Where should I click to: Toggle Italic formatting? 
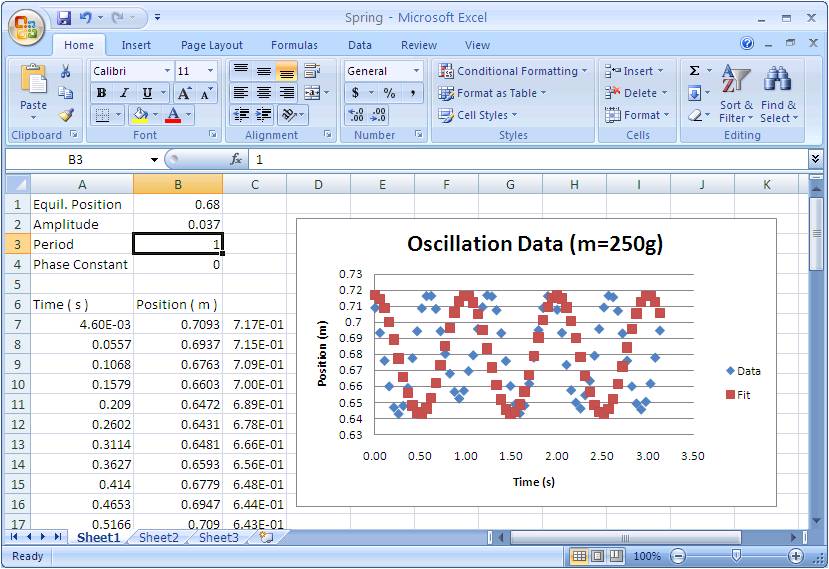click(124, 93)
